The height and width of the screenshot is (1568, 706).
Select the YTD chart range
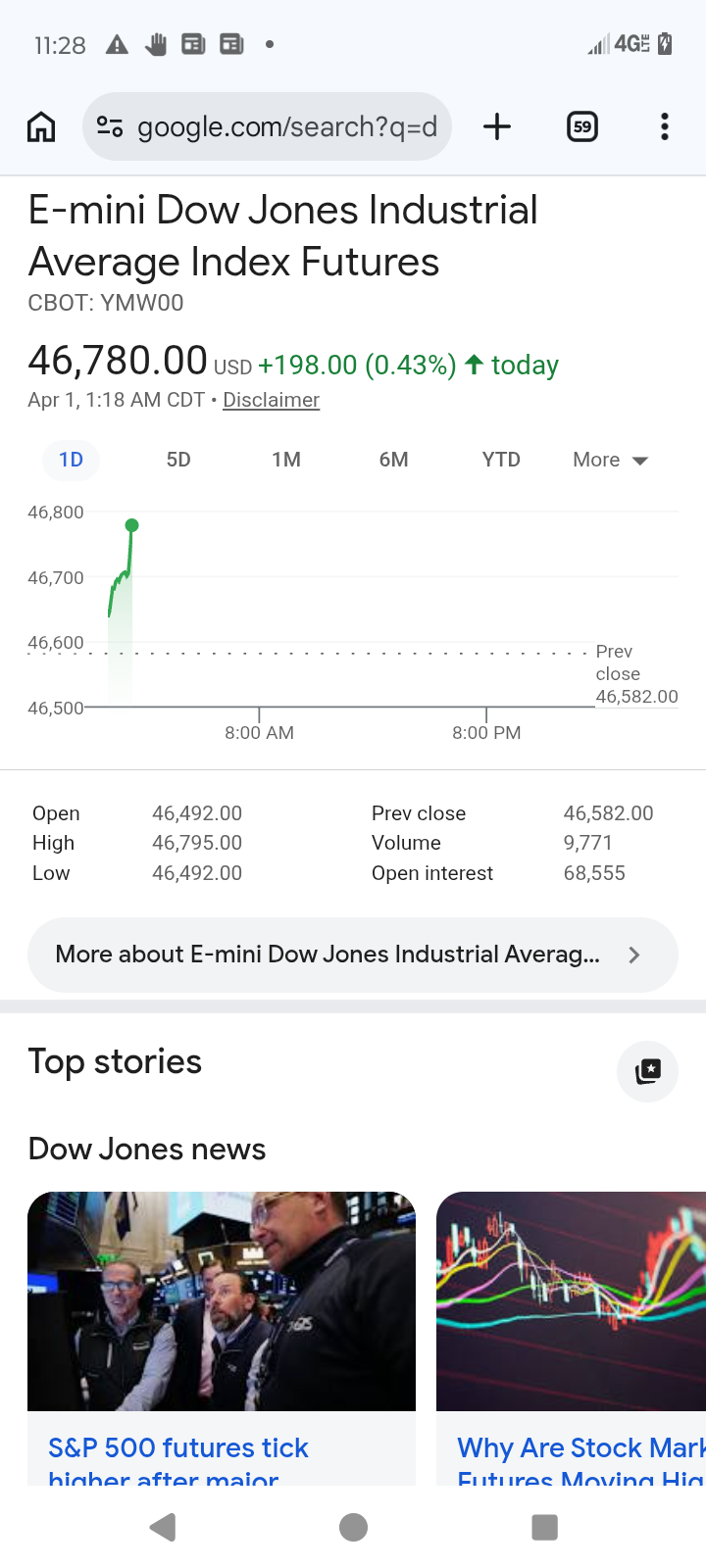point(501,460)
